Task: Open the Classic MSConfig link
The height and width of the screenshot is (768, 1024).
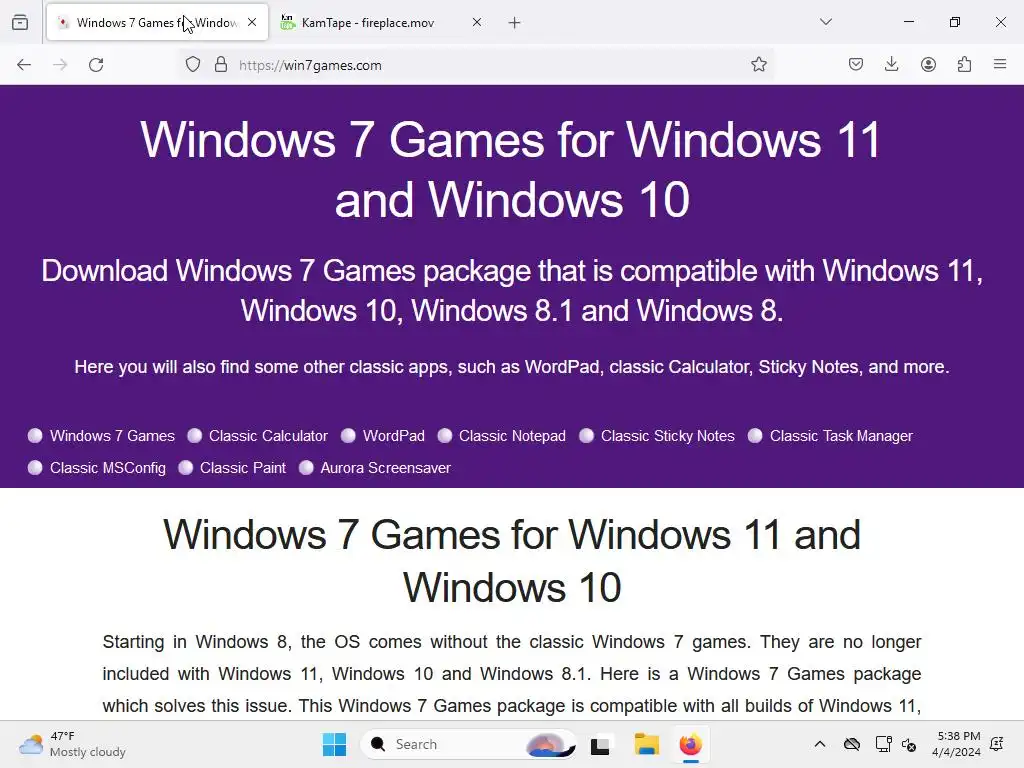Action: pos(108,468)
